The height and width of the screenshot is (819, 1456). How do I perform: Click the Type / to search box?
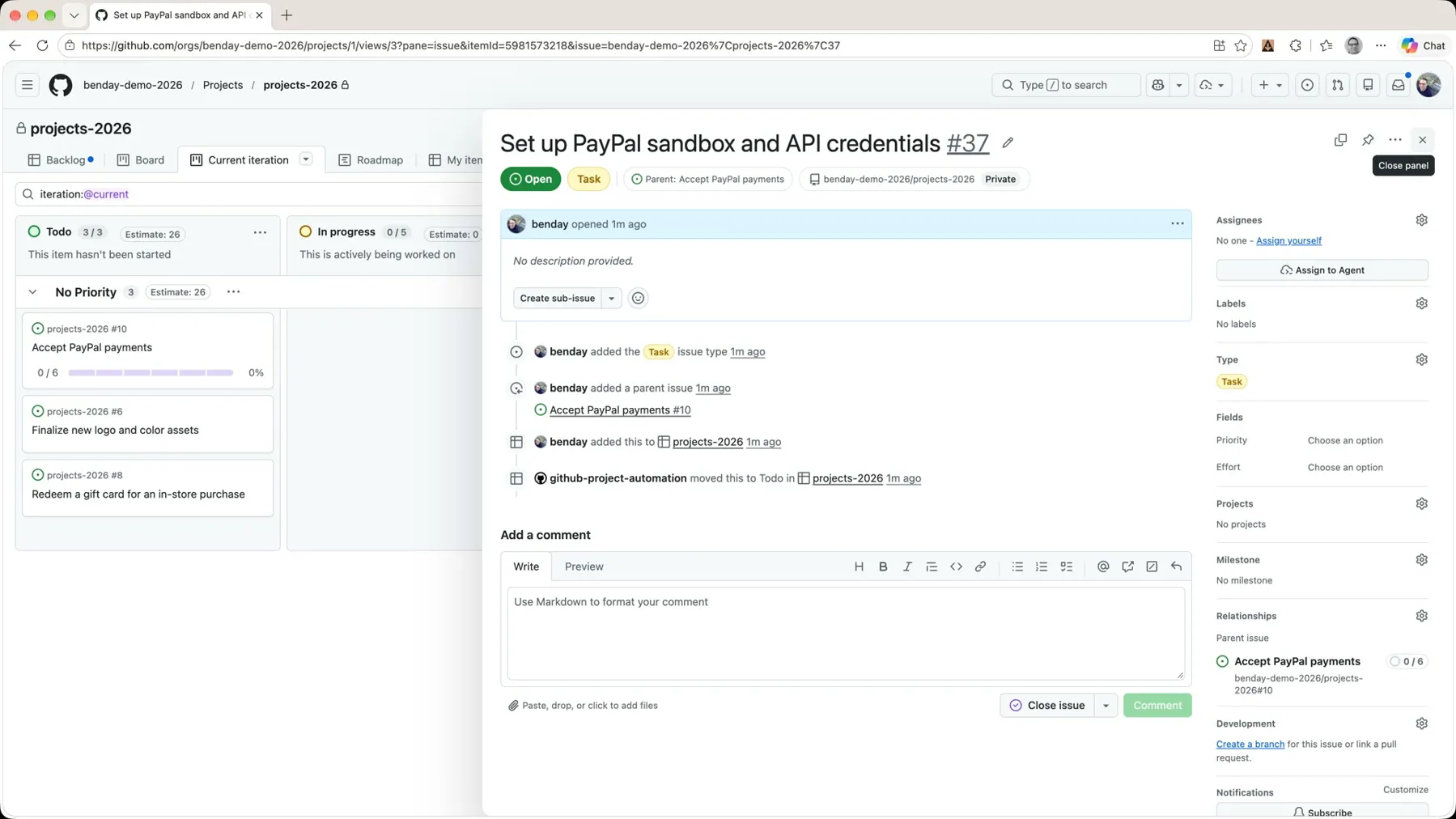pyautogui.click(x=1066, y=85)
